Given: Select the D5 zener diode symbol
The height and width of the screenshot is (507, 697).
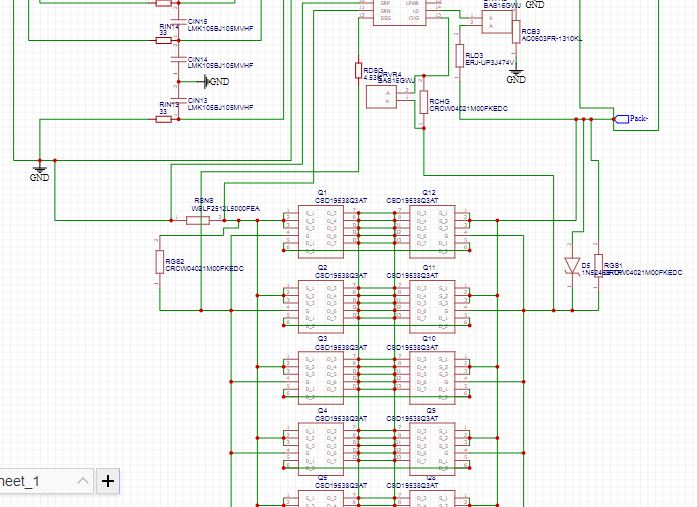Looking at the screenshot, I should pos(572,267).
